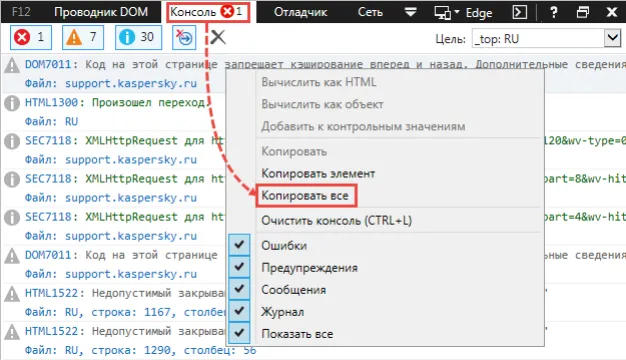This screenshot has height=360, width=626.
Task: Toggle the errors filter showing 1
Action: 31,38
